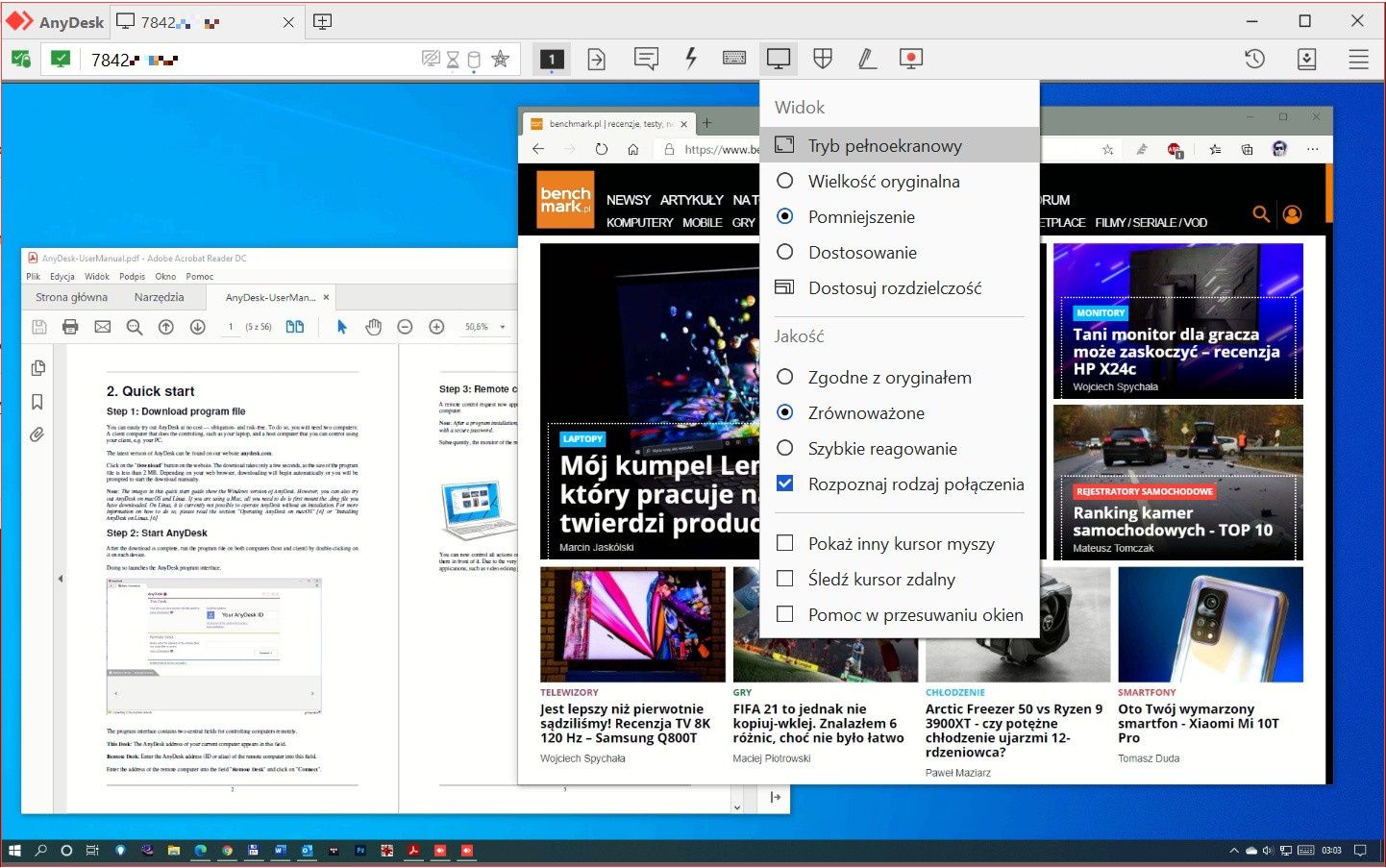Expand the Acrobat zoom percentage dropdown
Image resolution: width=1386 pixels, height=868 pixels.
pyautogui.click(x=502, y=327)
